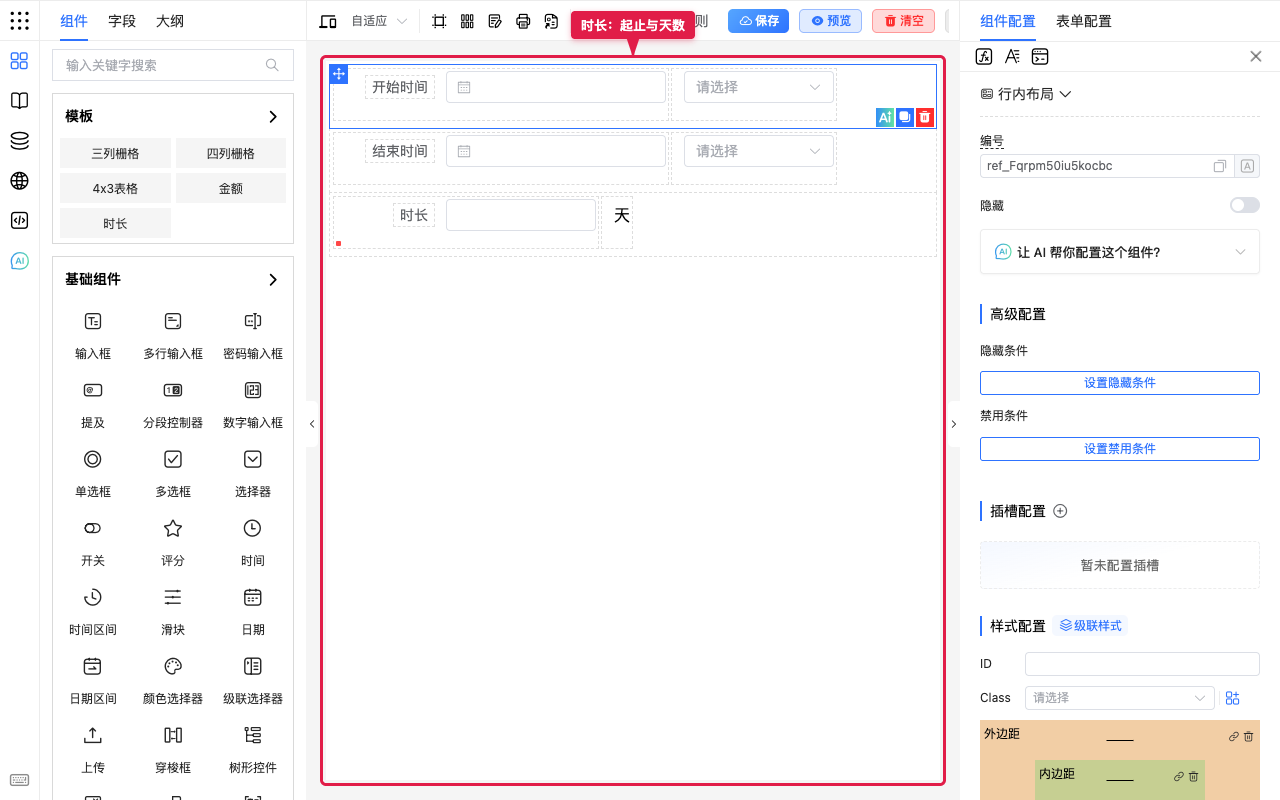Click the 时长 input field
The width and height of the screenshot is (1280, 800).
pos(521,215)
